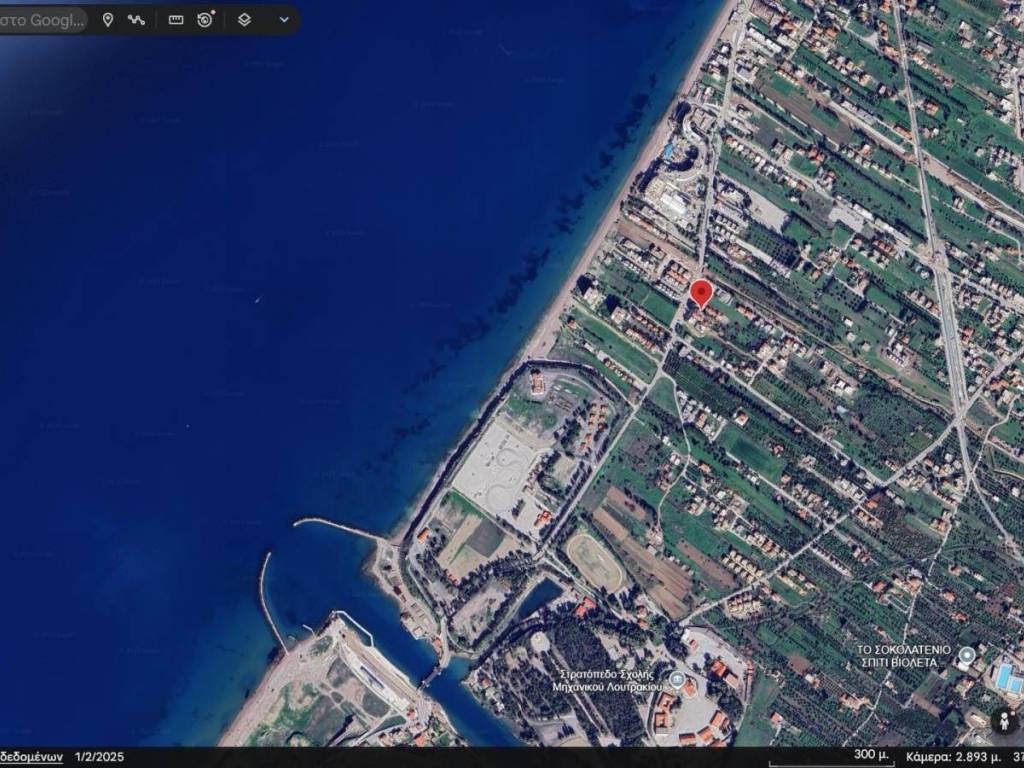Viewport: 1024px width, 768px height.
Task: Click the imagery date 1/2/2025
Action: [100, 757]
